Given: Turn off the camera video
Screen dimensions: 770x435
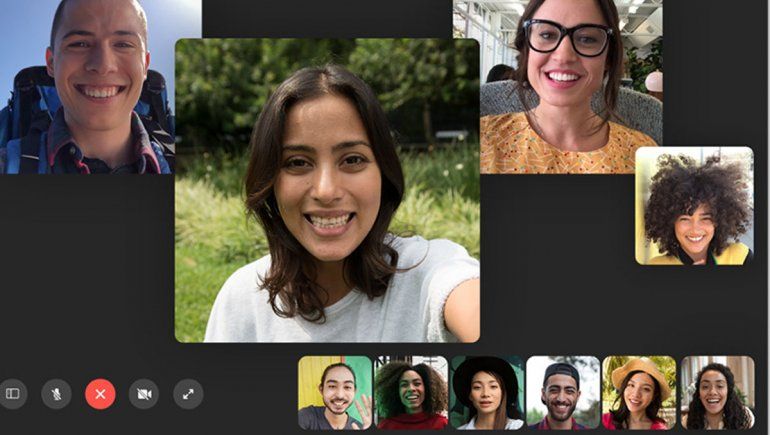Looking at the screenshot, I should pyautogui.click(x=144, y=394).
